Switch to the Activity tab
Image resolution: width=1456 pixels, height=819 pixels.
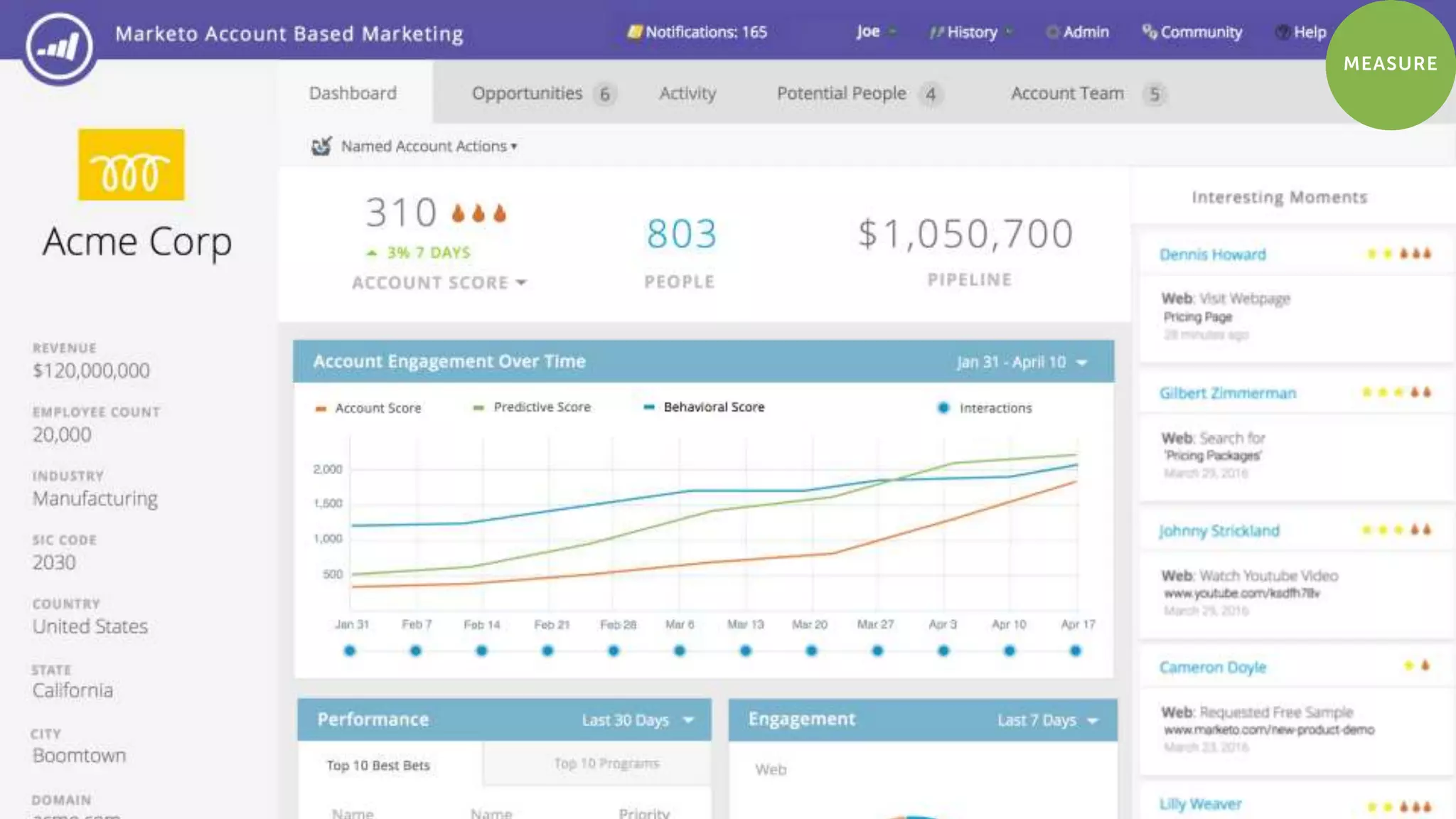pyautogui.click(x=687, y=93)
